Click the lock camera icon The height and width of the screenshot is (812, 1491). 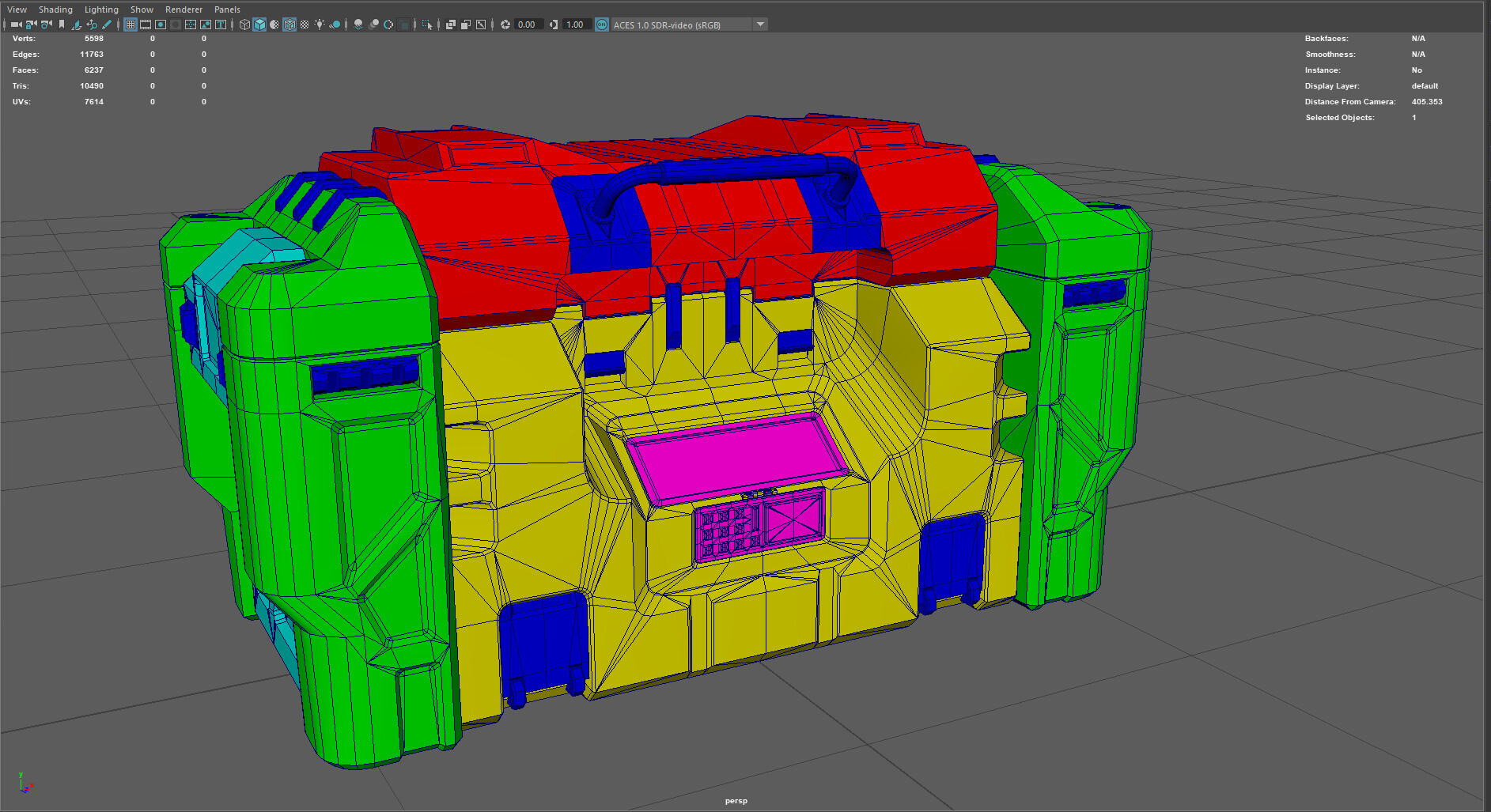pos(30,25)
